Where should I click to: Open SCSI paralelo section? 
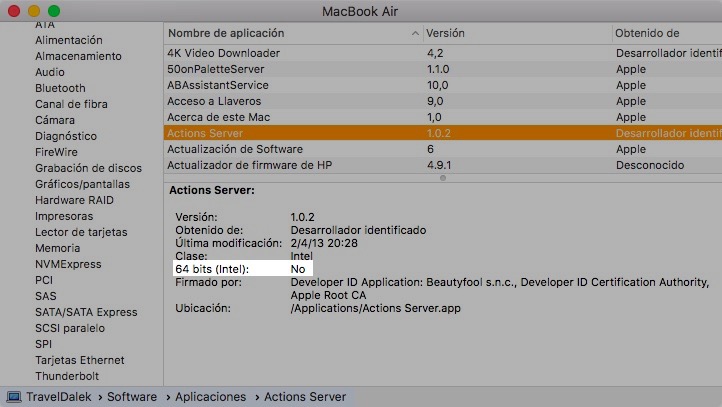click(x=70, y=328)
